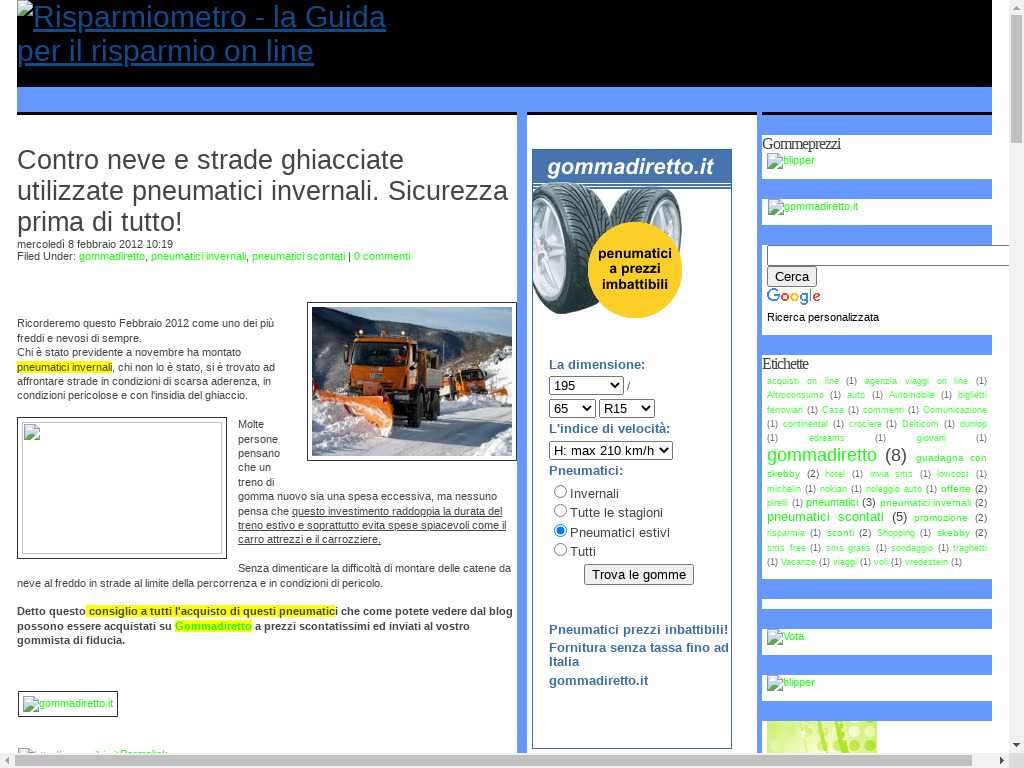Open the 'pneumatici scontati' tag in Etichette
The image size is (1024, 768).
[x=825, y=517]
